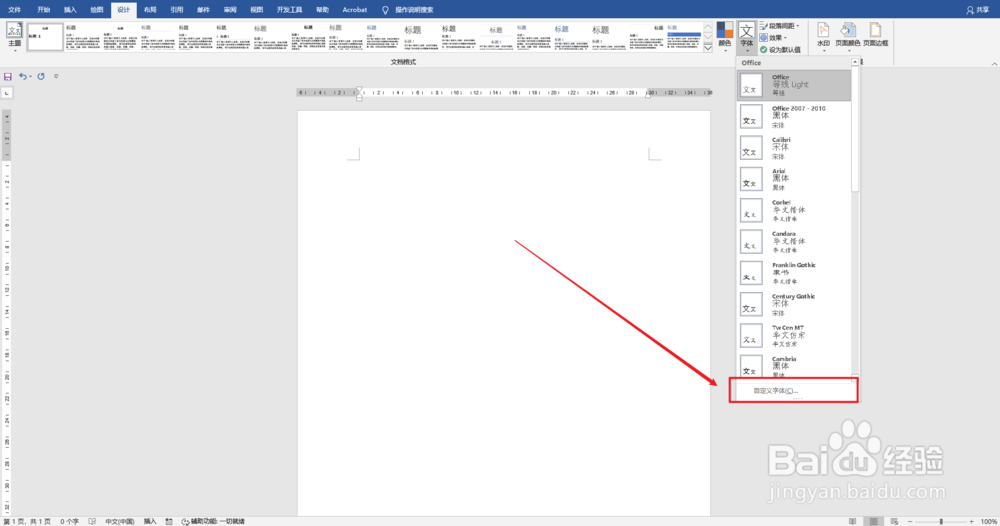Select the Cambria font theme
Screen dimensions: 1000x526
794,365
